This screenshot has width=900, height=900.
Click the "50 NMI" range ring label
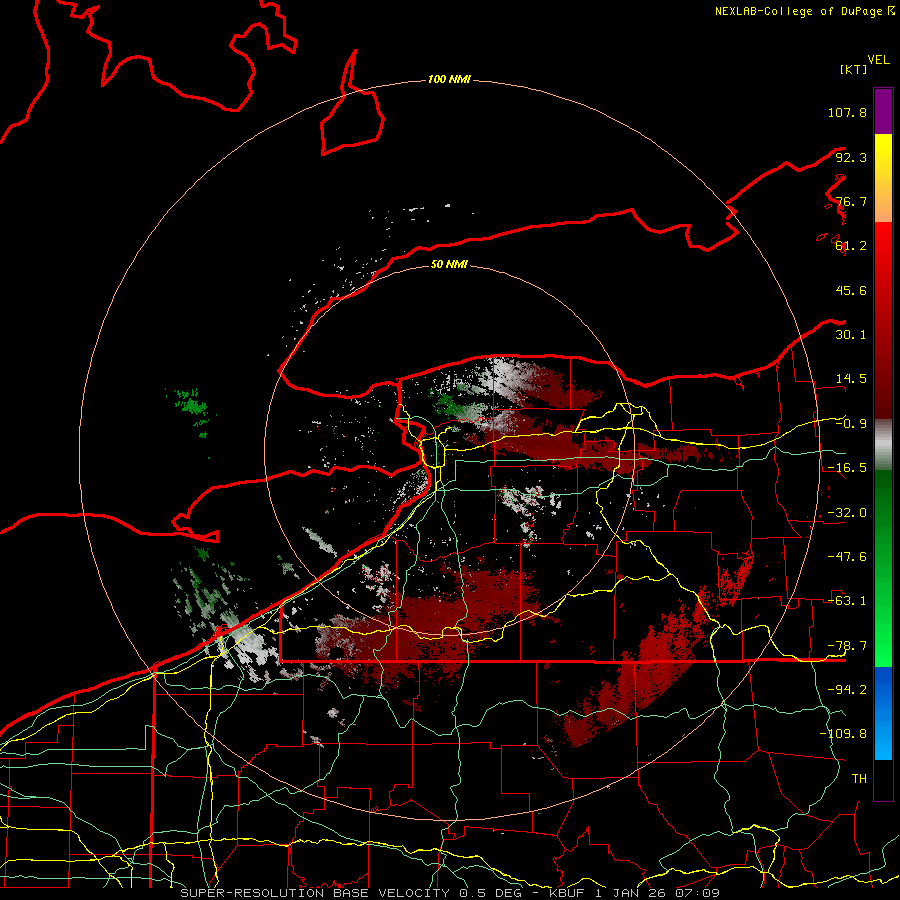pos(449,264)
